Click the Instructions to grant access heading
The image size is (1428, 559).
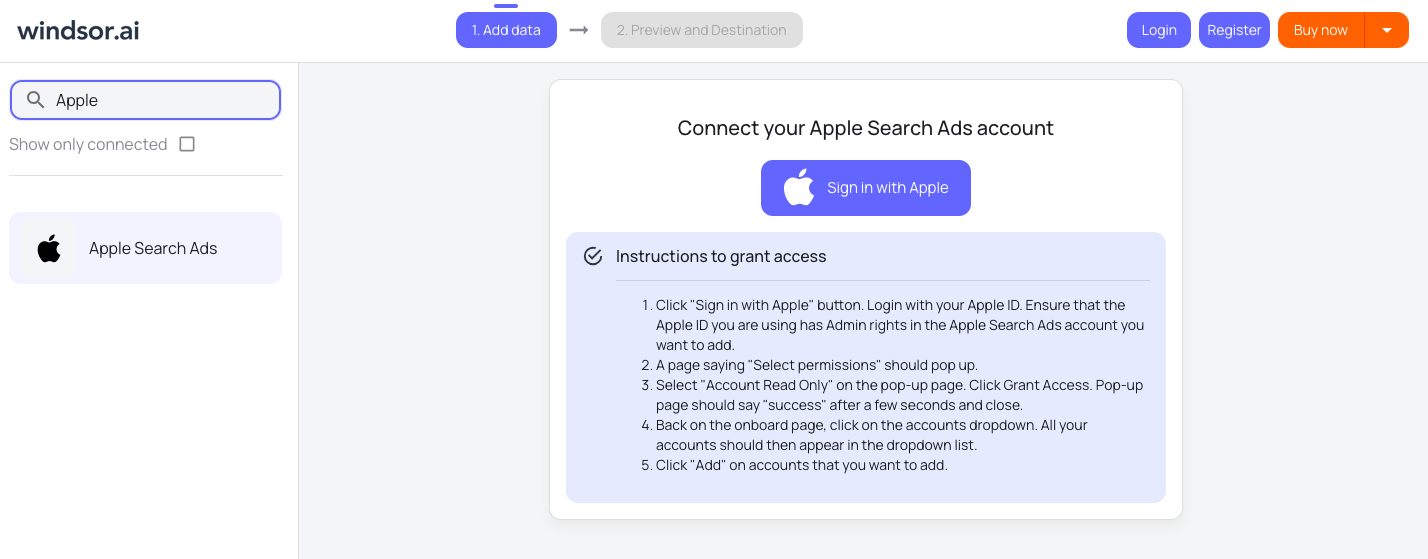click(x=721, y=256)
